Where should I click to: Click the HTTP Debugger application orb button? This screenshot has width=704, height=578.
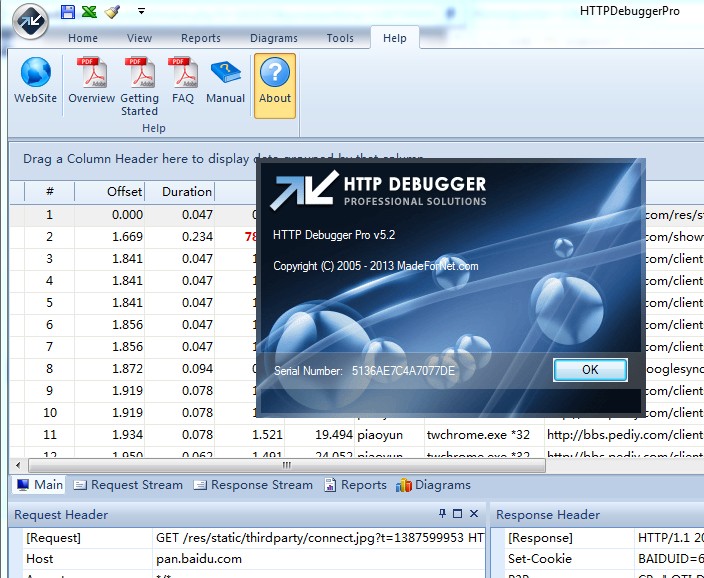(30, 21)
